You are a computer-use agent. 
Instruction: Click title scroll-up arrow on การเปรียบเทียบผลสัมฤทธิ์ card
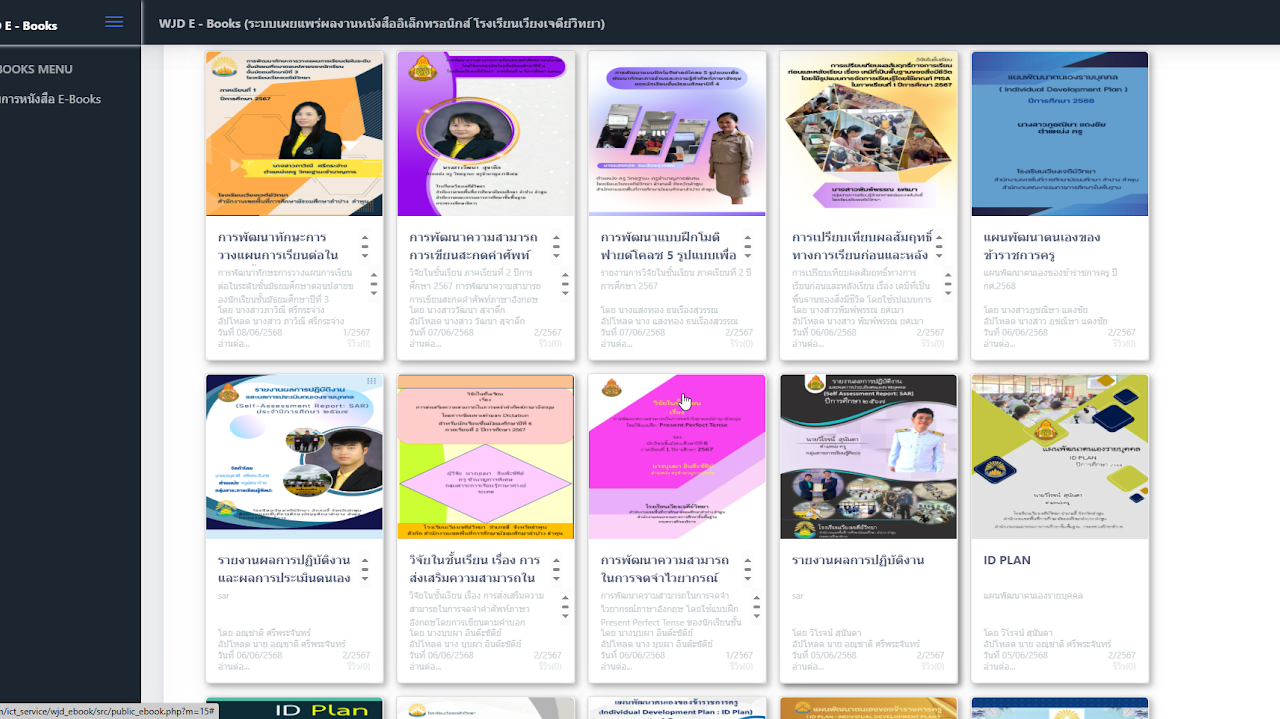pyautogui.click(x=940, y=239)
